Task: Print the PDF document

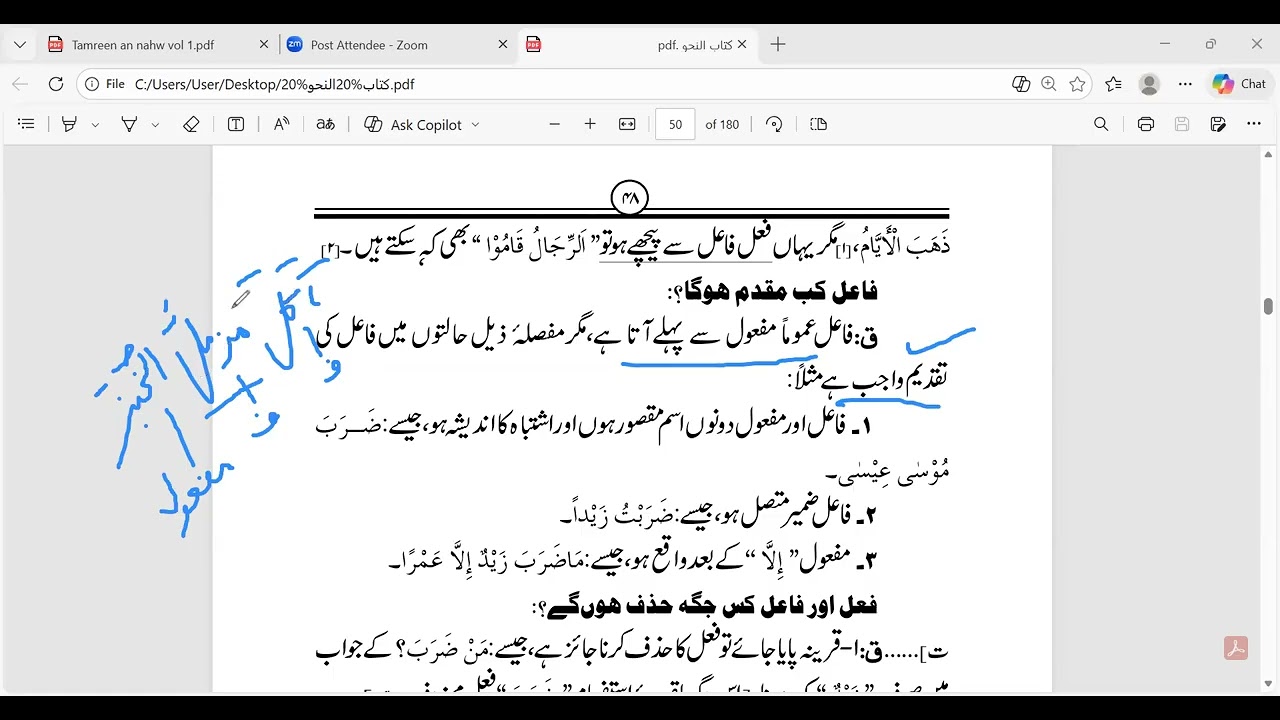Action: click(1146, 124)
